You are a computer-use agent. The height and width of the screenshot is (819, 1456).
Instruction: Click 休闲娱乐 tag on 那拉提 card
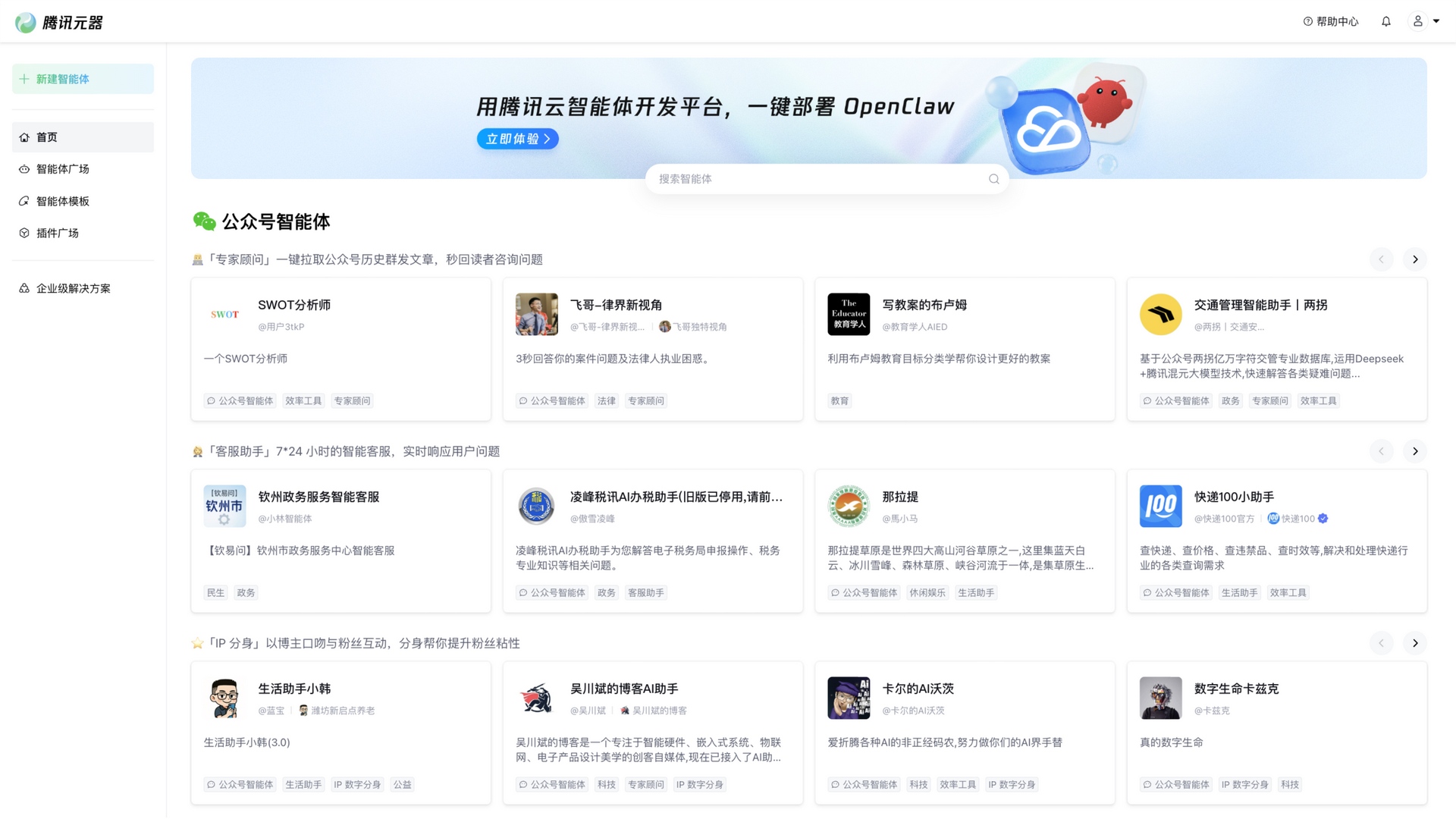click(x=927, y=592)
